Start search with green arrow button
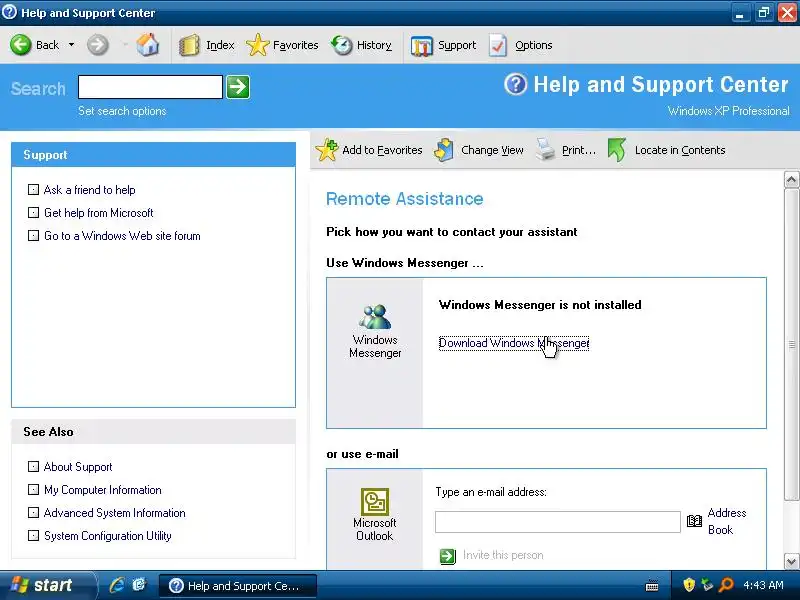800x600 pixels. [x=238, y=87]
